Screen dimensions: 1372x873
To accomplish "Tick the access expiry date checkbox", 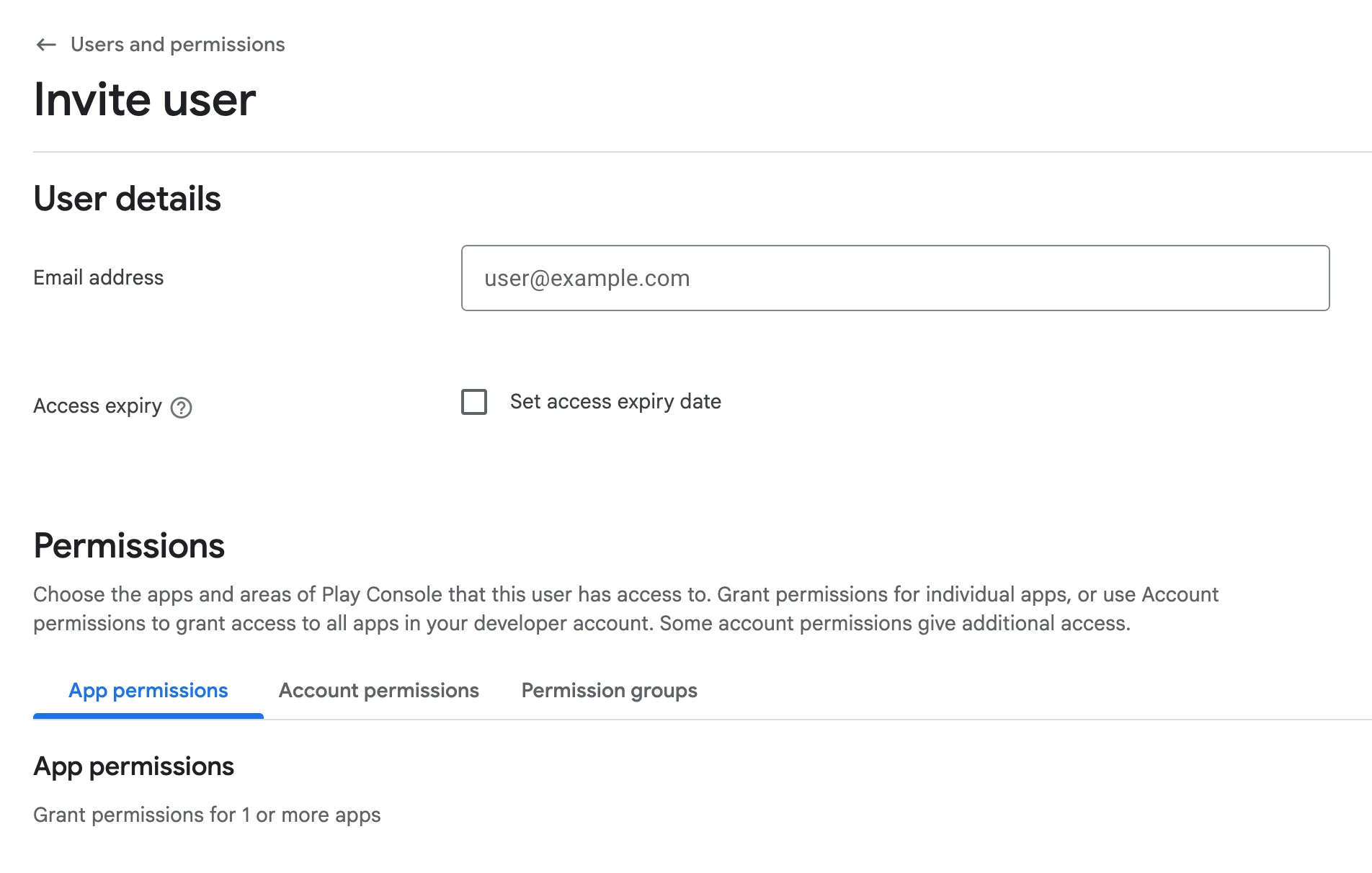I will 474,402.
